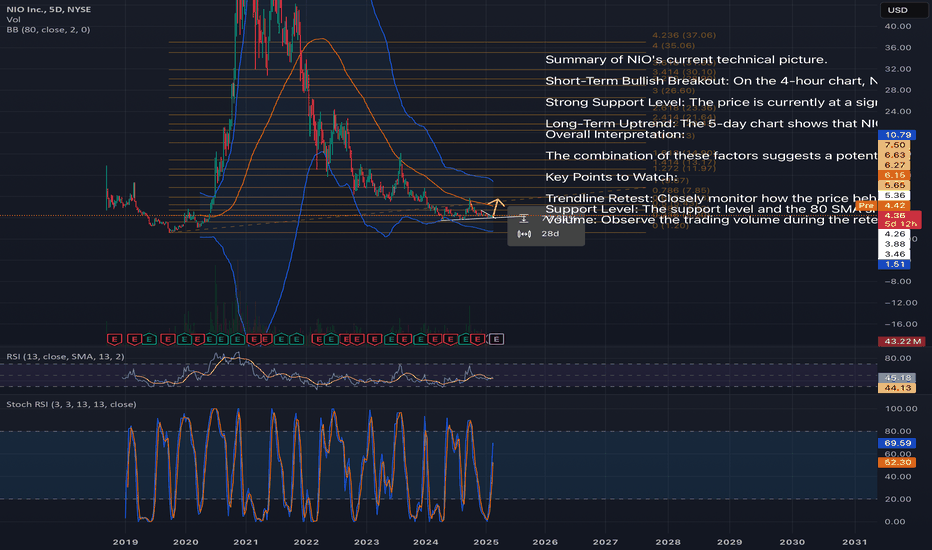Click the 80.00 value on RSI axis

(x=898, y=358)
